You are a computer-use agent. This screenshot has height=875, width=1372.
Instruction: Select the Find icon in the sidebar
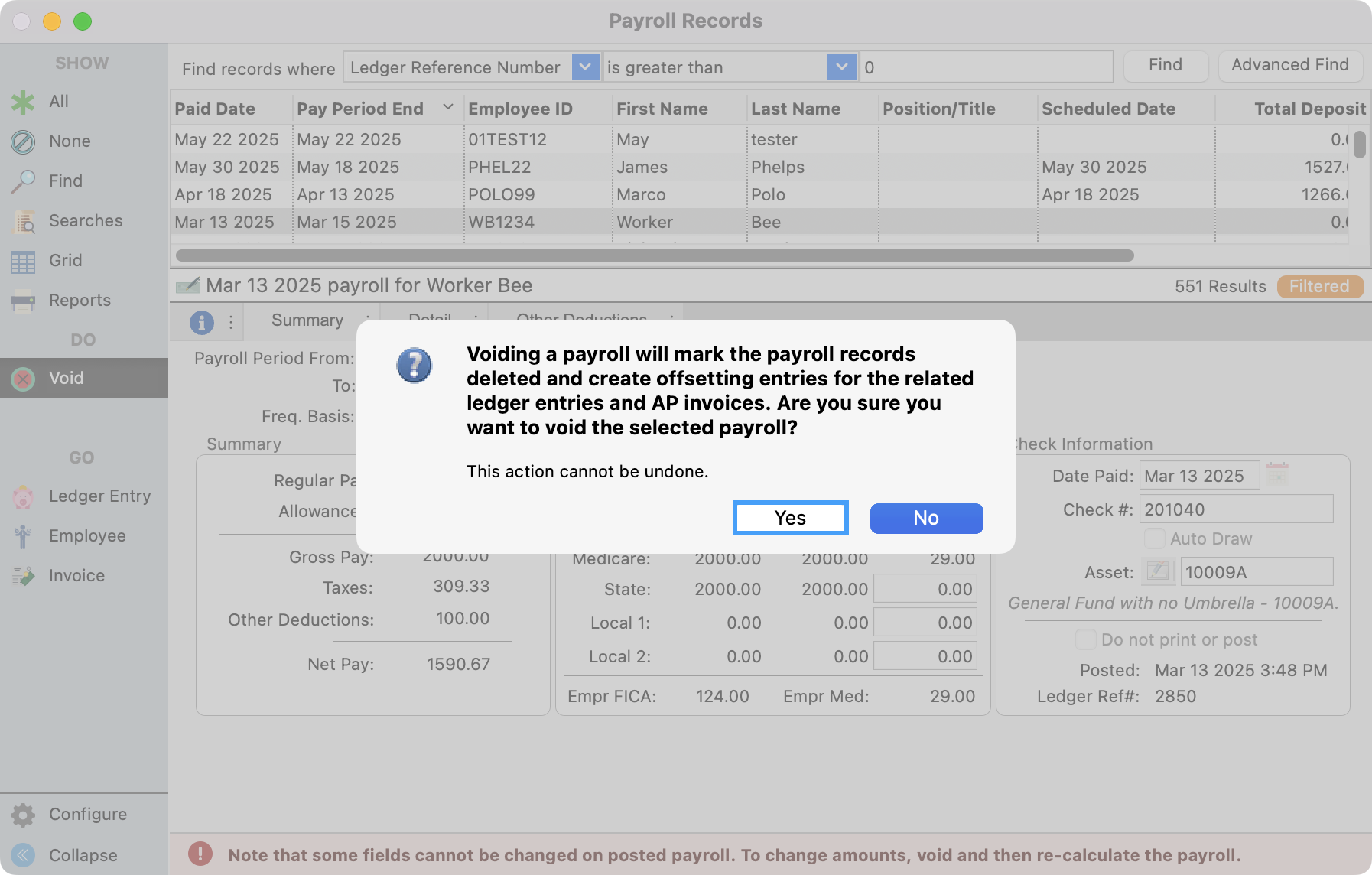25,181
